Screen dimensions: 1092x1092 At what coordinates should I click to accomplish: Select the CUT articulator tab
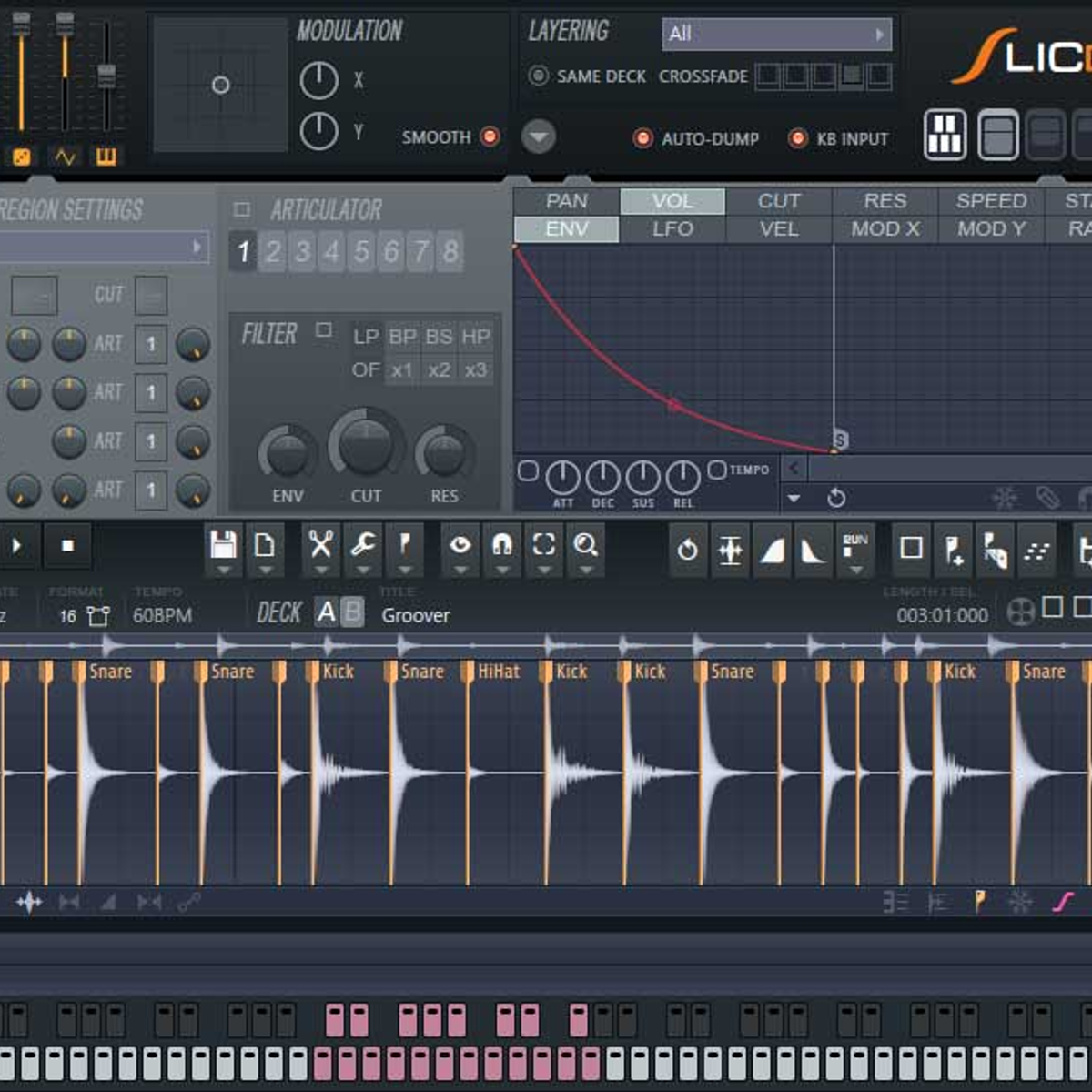(779, 201)
